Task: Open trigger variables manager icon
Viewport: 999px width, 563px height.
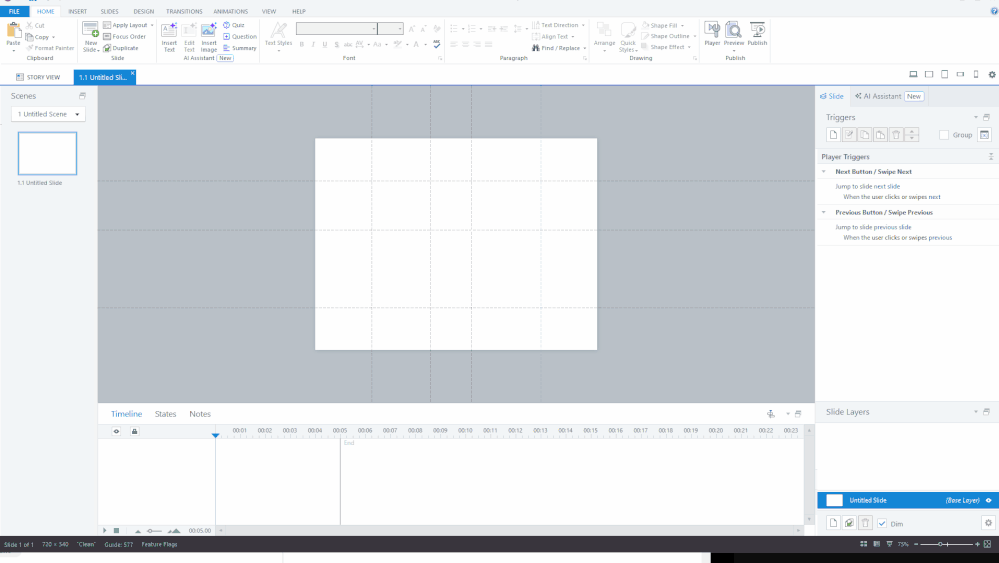Action: tap(984, 134)
